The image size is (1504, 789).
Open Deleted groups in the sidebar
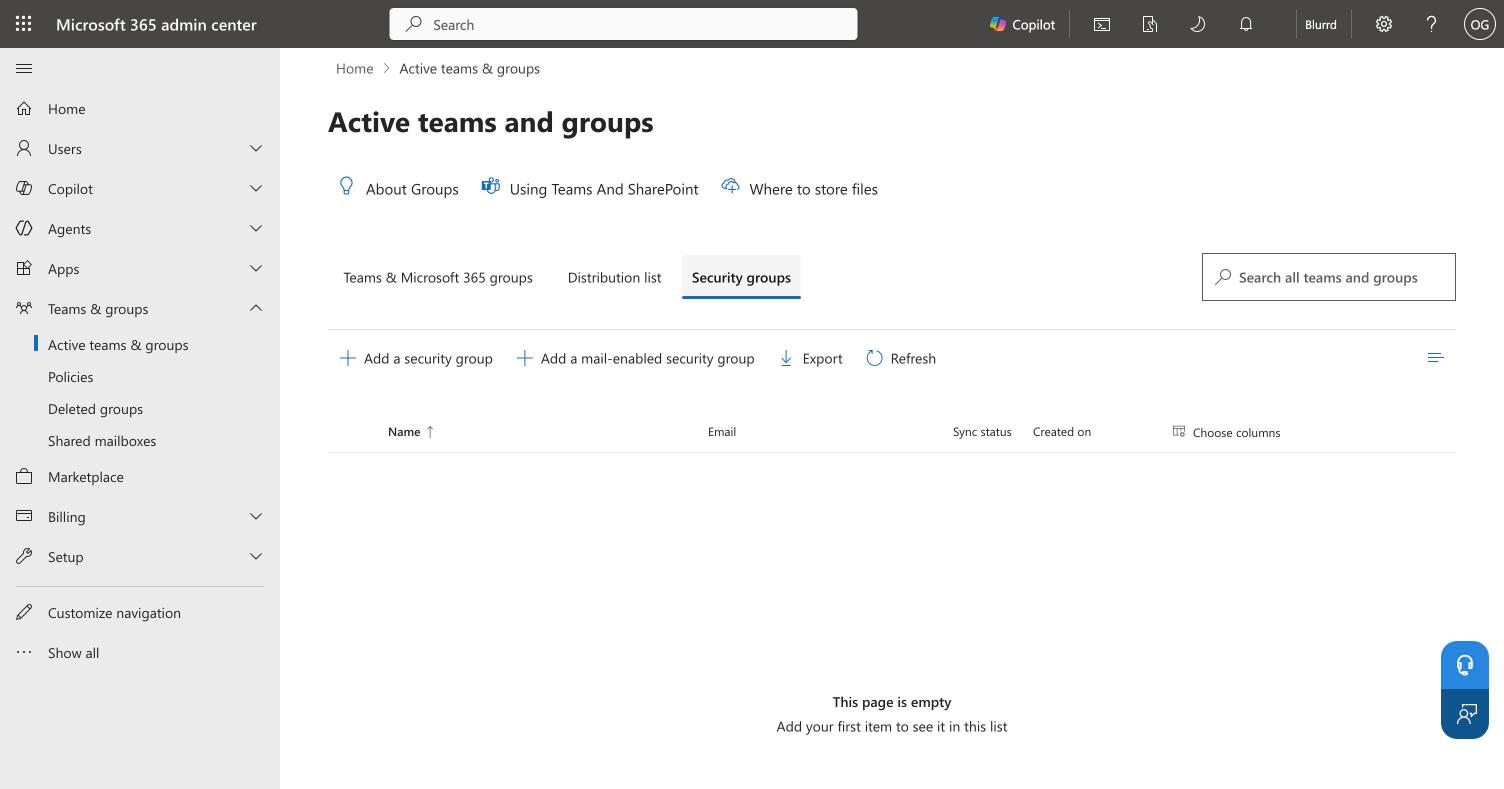point(95,409)
